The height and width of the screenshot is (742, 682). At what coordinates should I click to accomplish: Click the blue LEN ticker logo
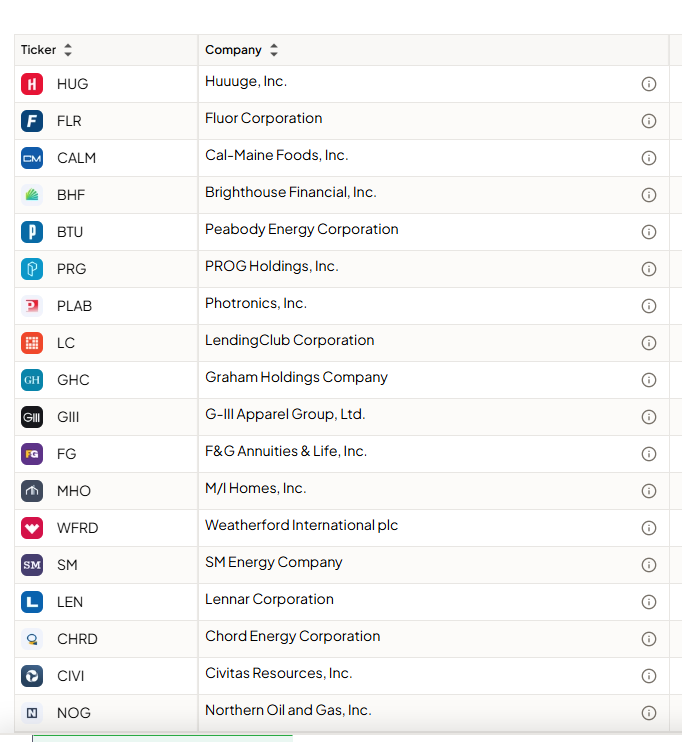click(32, 602)
